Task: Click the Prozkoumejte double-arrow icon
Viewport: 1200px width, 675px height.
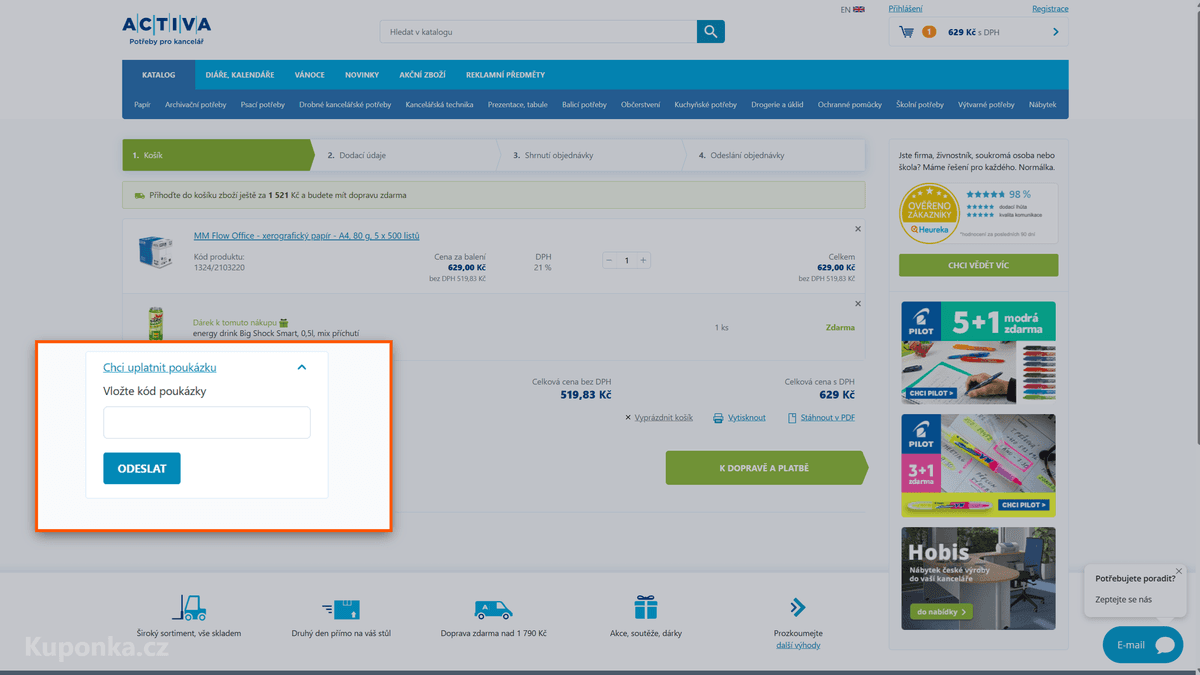Action: coord(798,607)
